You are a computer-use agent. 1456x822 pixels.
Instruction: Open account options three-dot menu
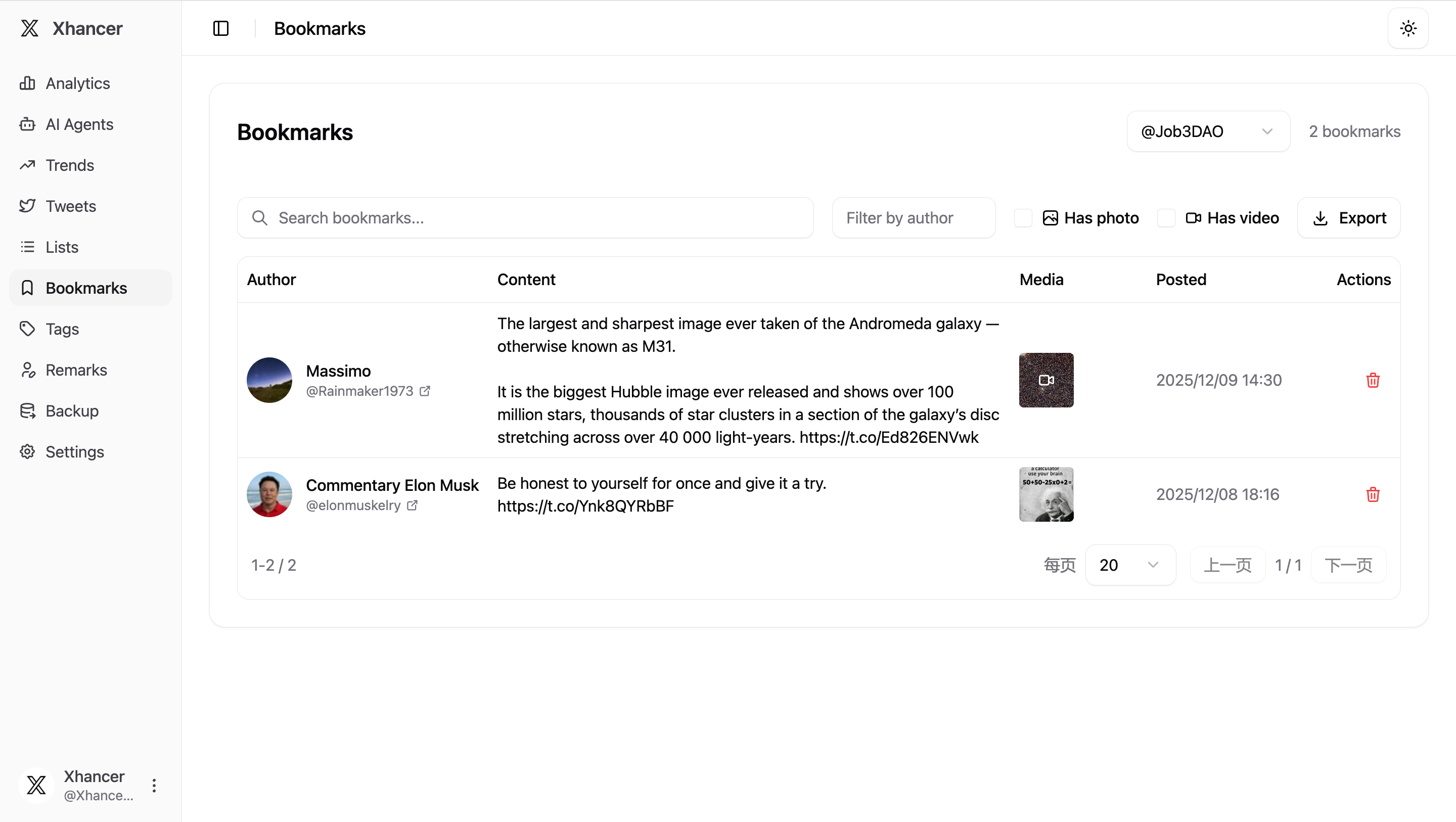pyautogui.click(x=154, y=785)
